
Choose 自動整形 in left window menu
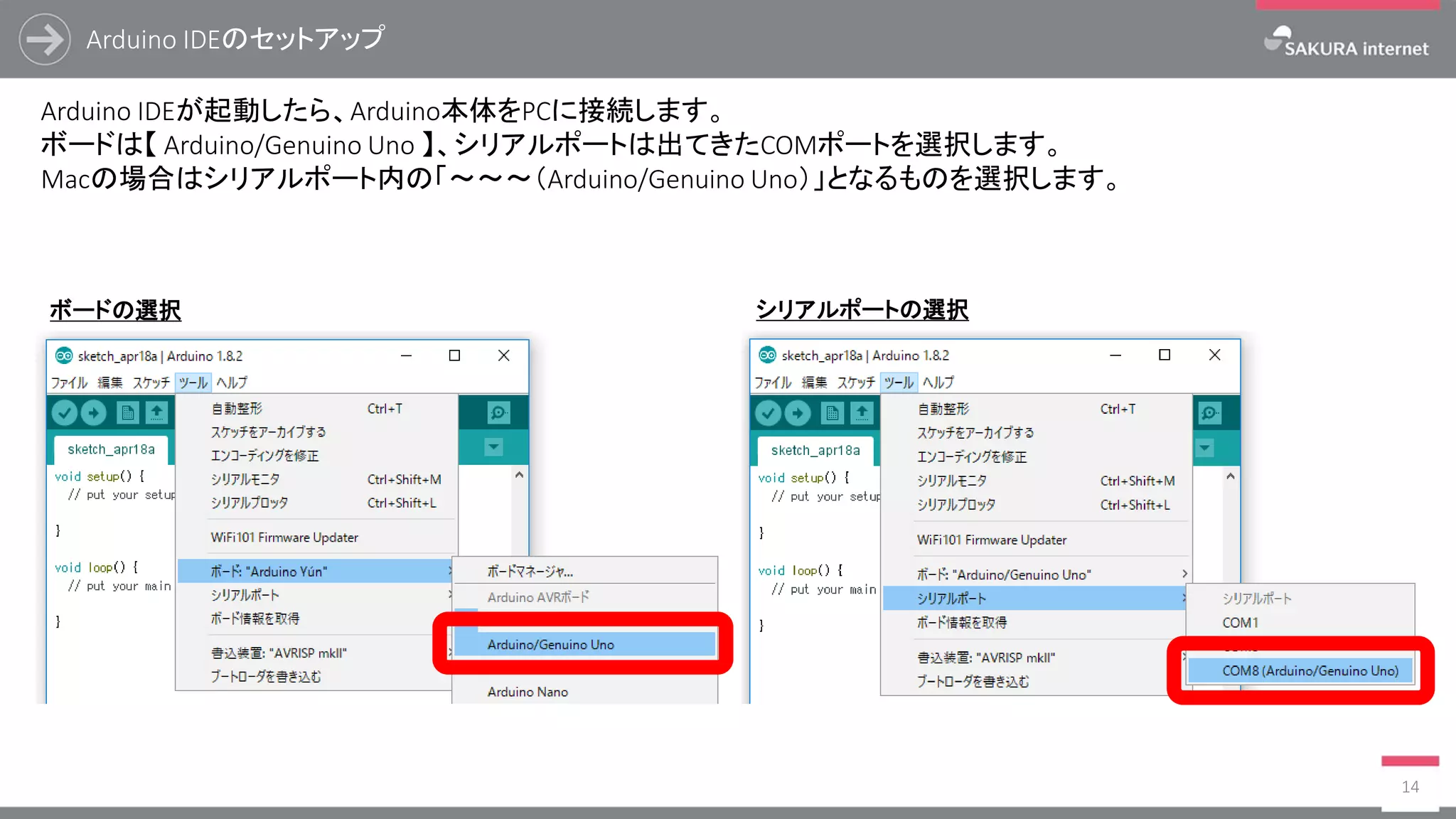point(315,408)
